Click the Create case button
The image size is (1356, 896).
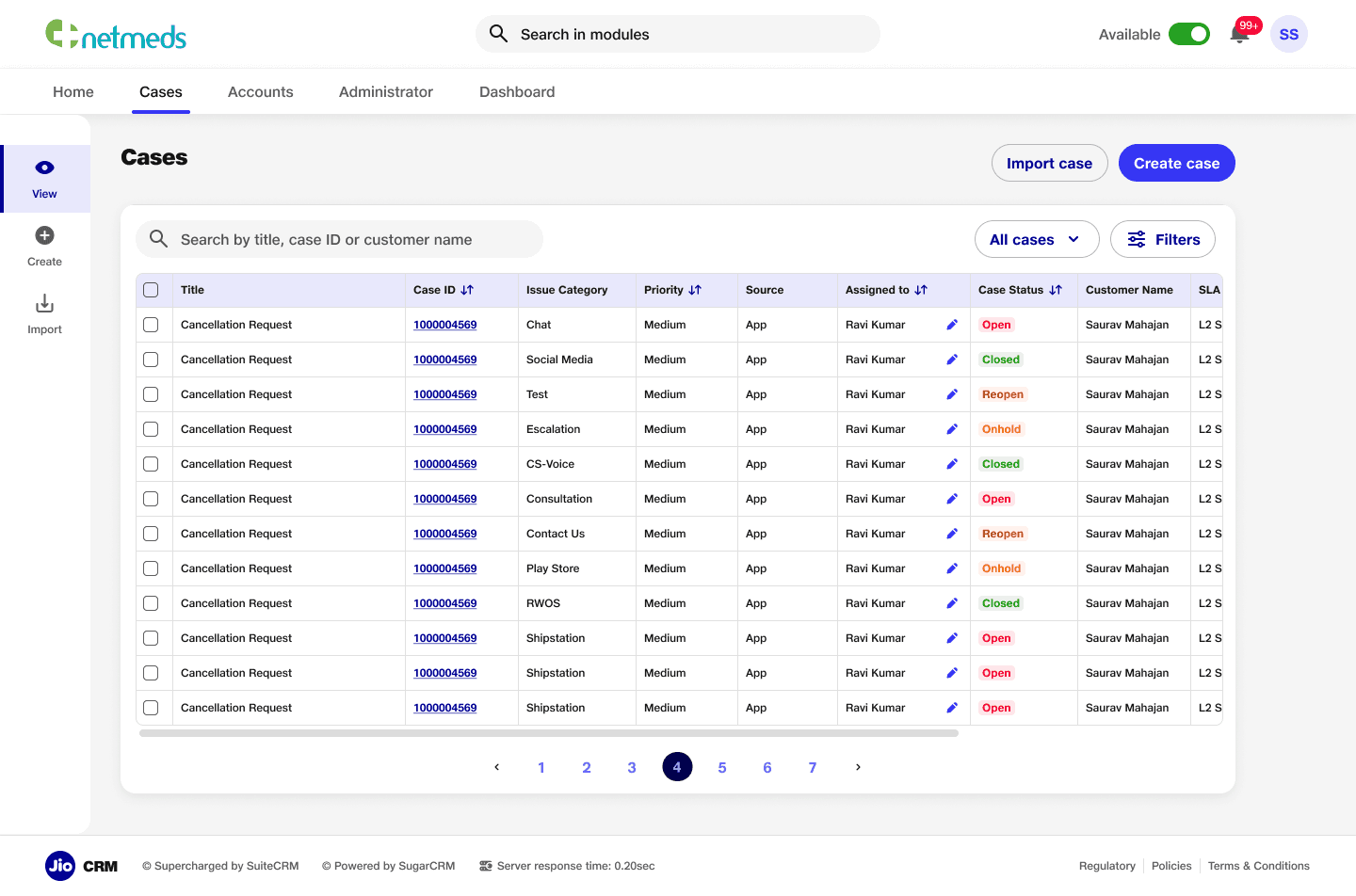pyautogui.click(x=1177, y=163)
